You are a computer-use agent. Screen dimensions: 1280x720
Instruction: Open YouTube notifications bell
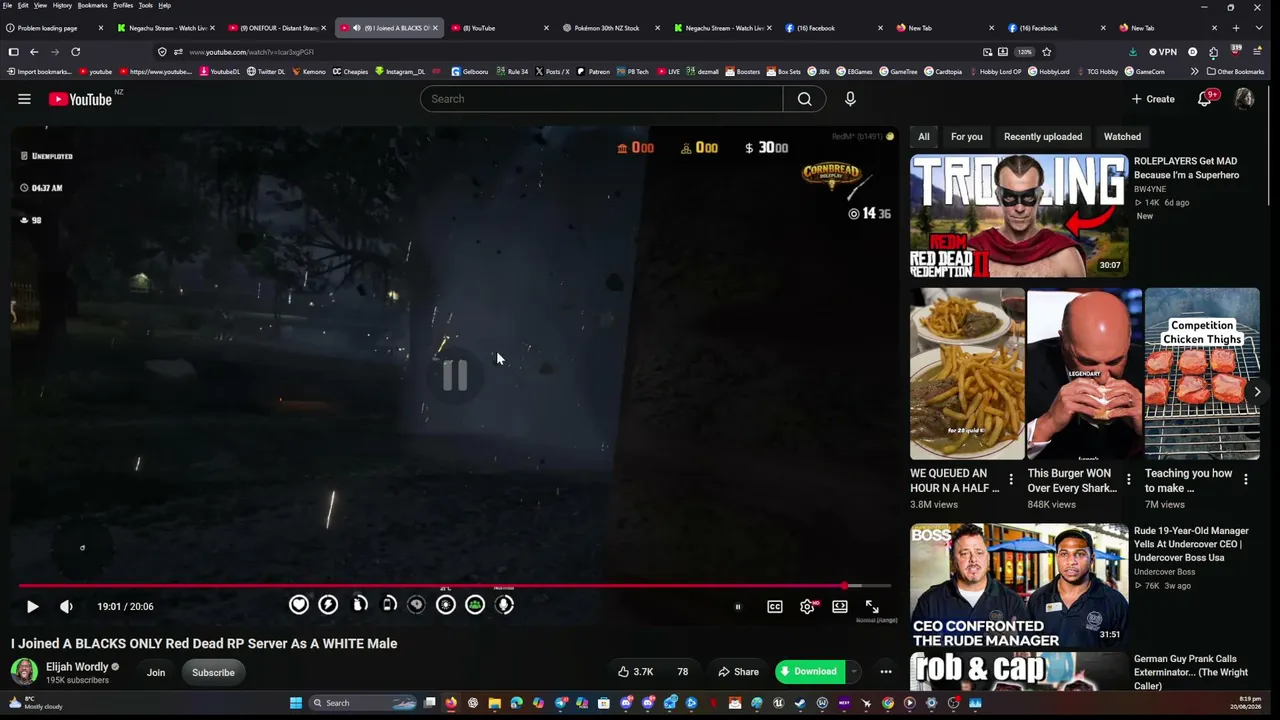tap(1205, 99)
